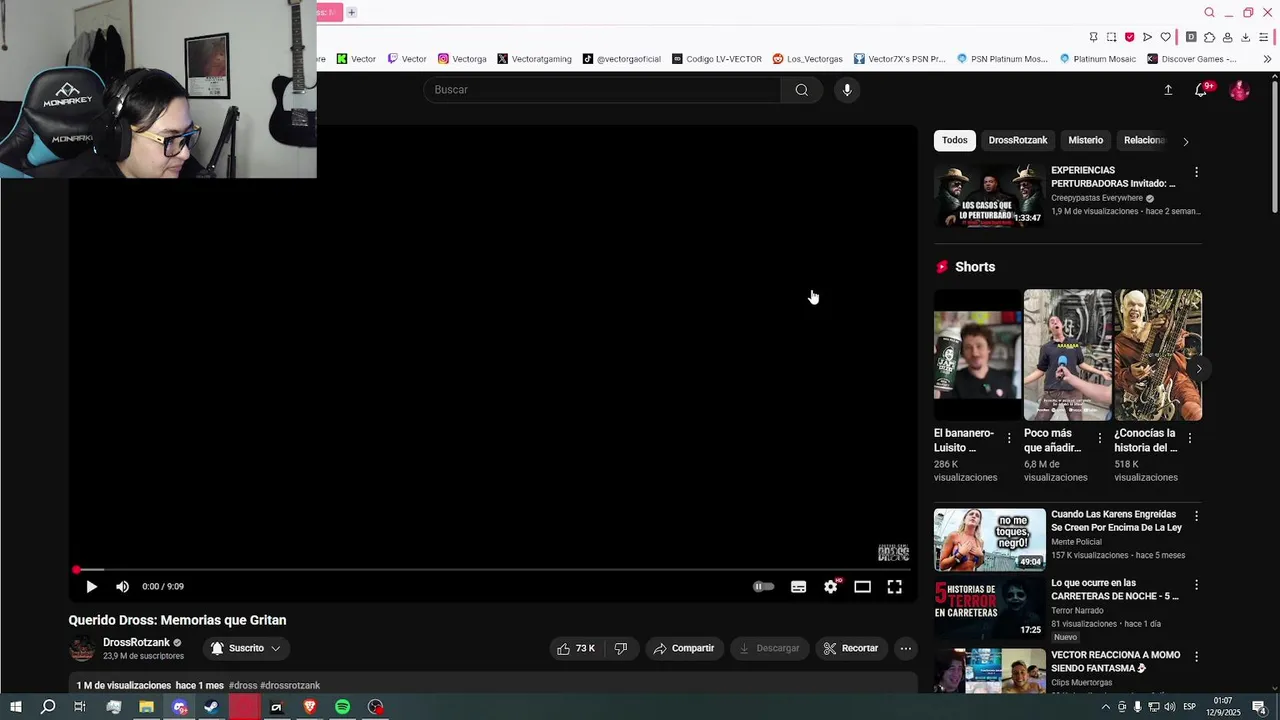Mute the video player volume
Viewport: 1280px width, 720px height.
pos(122,587)
